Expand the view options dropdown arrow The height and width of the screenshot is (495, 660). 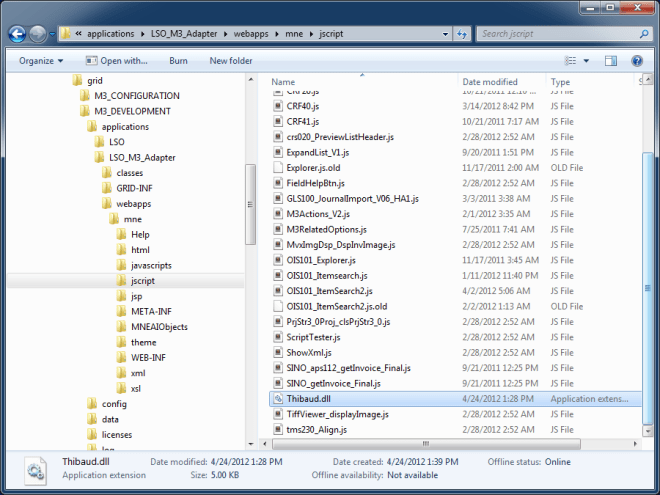coord(587,61)
